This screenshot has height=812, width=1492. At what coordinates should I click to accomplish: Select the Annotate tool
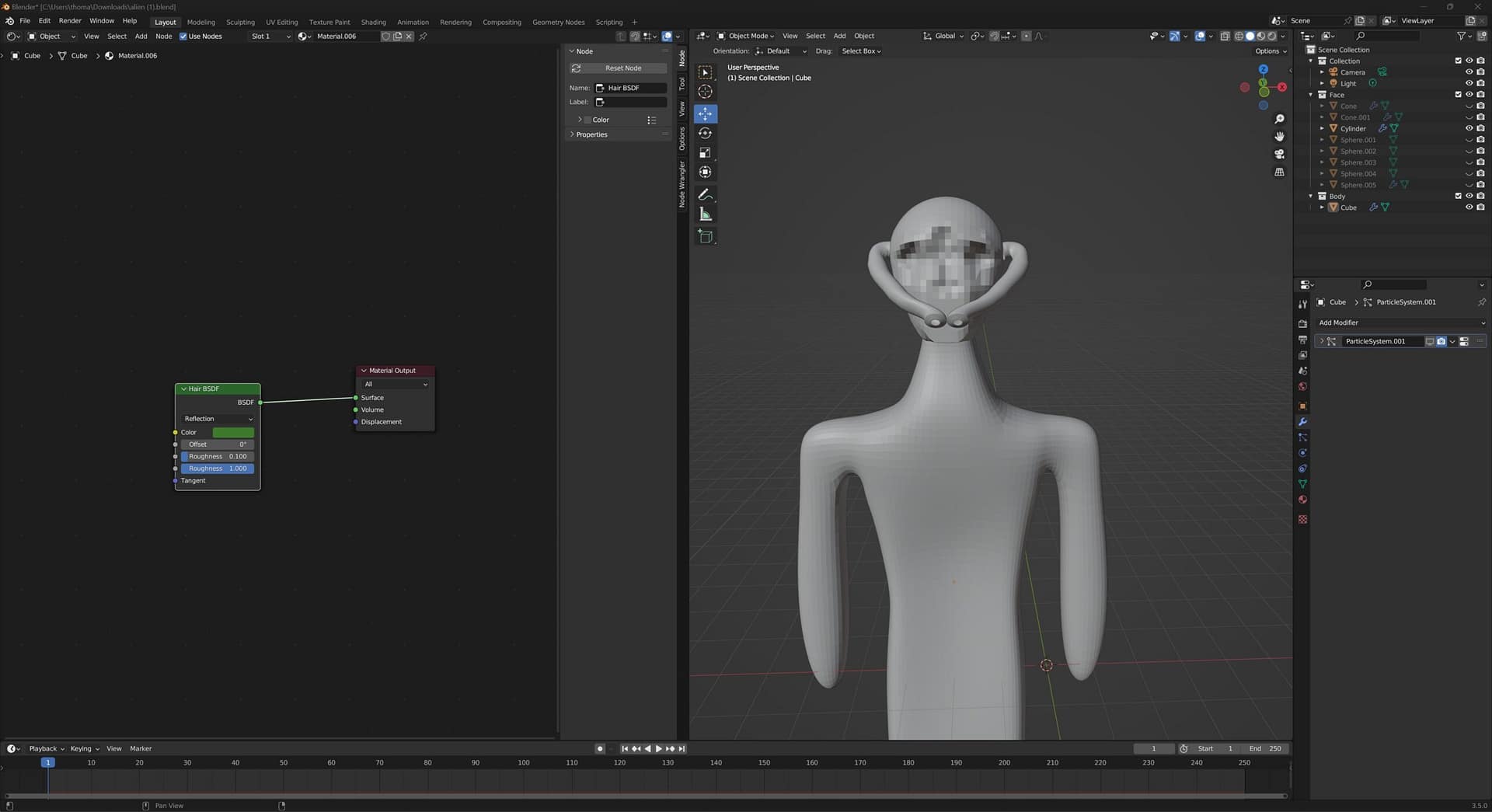click(x=705, y=194)
